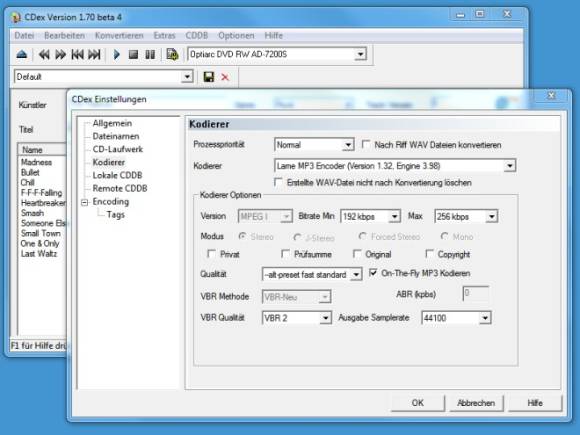The image size is (580, 435).
Task: Toggle Erstellte WAV-Datei nicht löschen checkbox
Action: 278,182
